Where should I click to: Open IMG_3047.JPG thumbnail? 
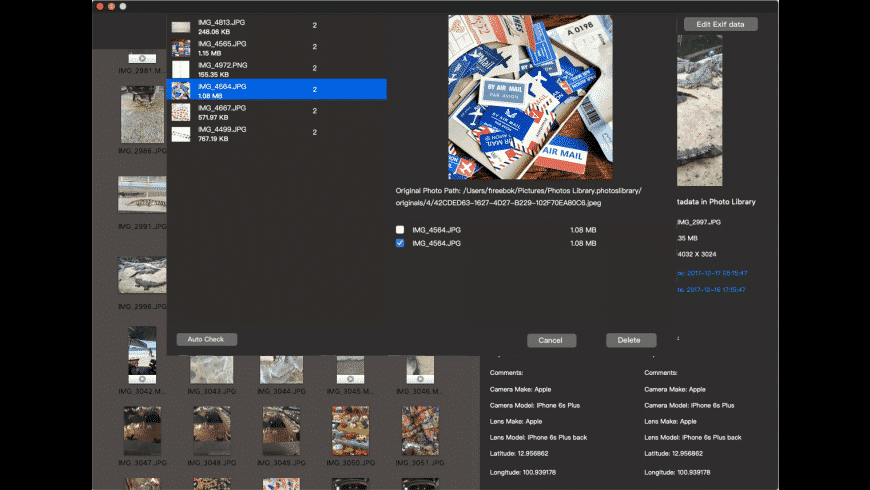pos(142,431)
